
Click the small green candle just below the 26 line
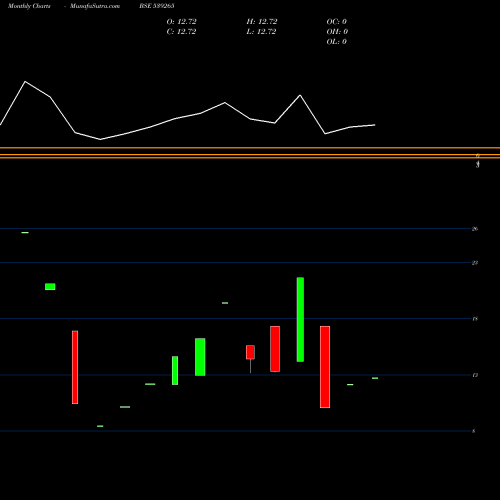click(25, 232)
